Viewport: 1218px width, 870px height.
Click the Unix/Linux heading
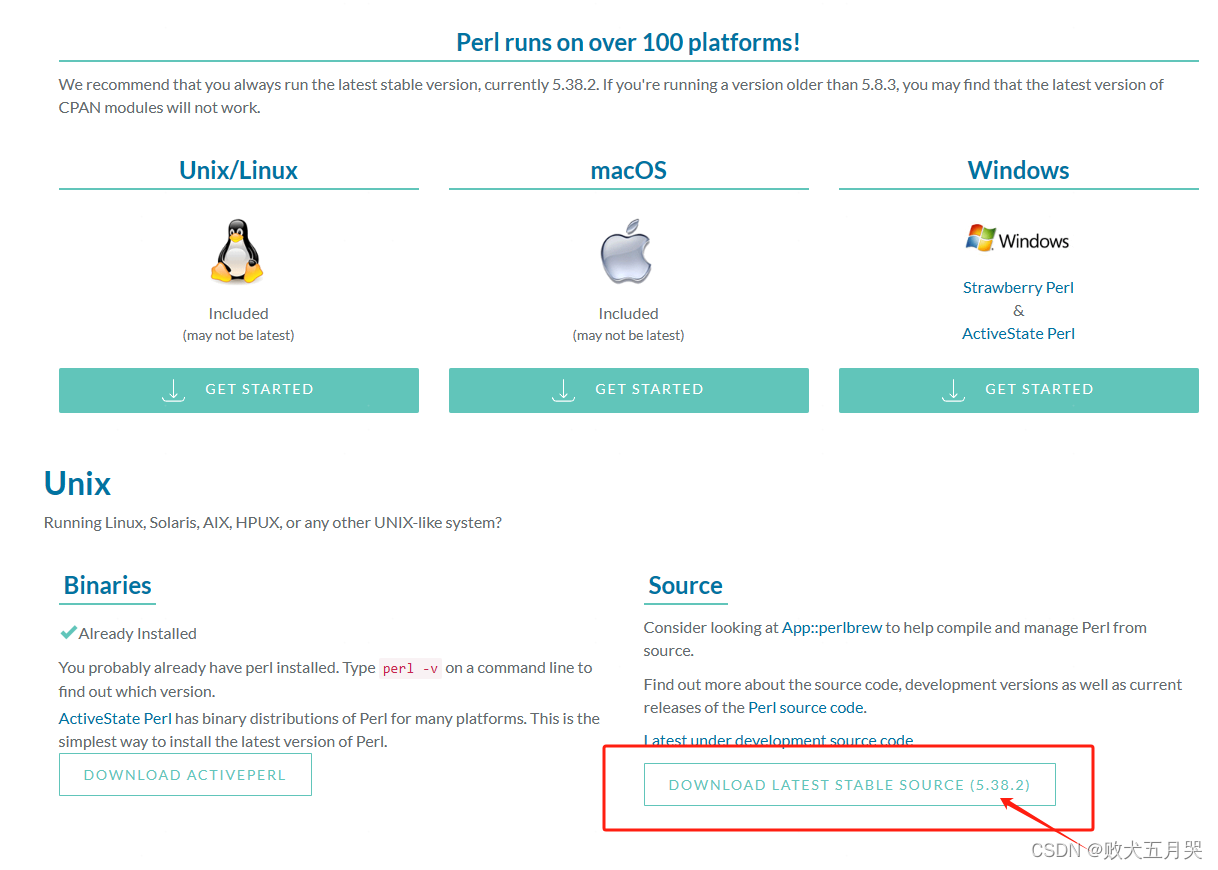(x=238, y=170)
